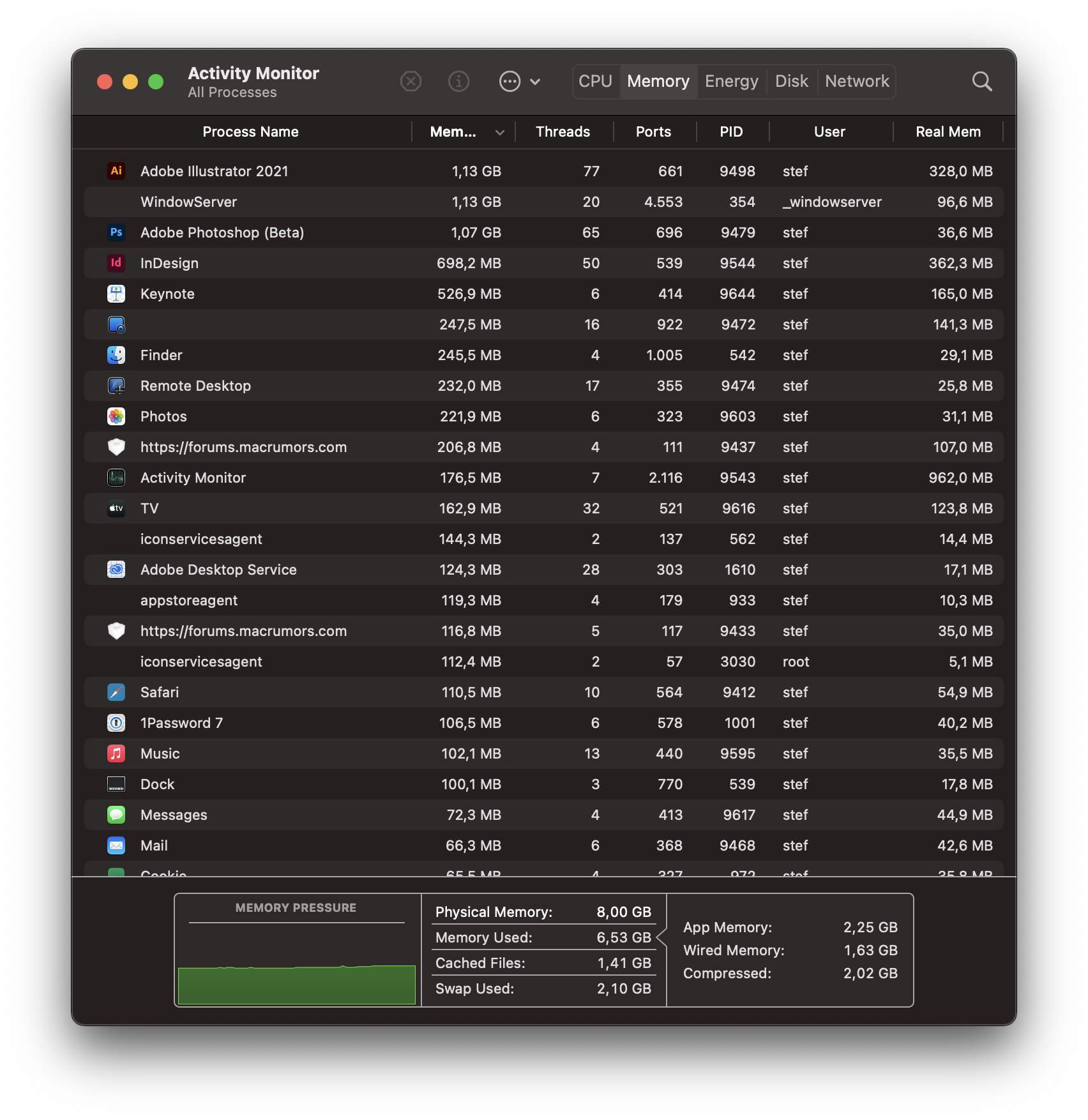Click the Adobe Illustrator 2021 icon
The height and width of the screenshot is (1120, 1088).
(116, 170)
